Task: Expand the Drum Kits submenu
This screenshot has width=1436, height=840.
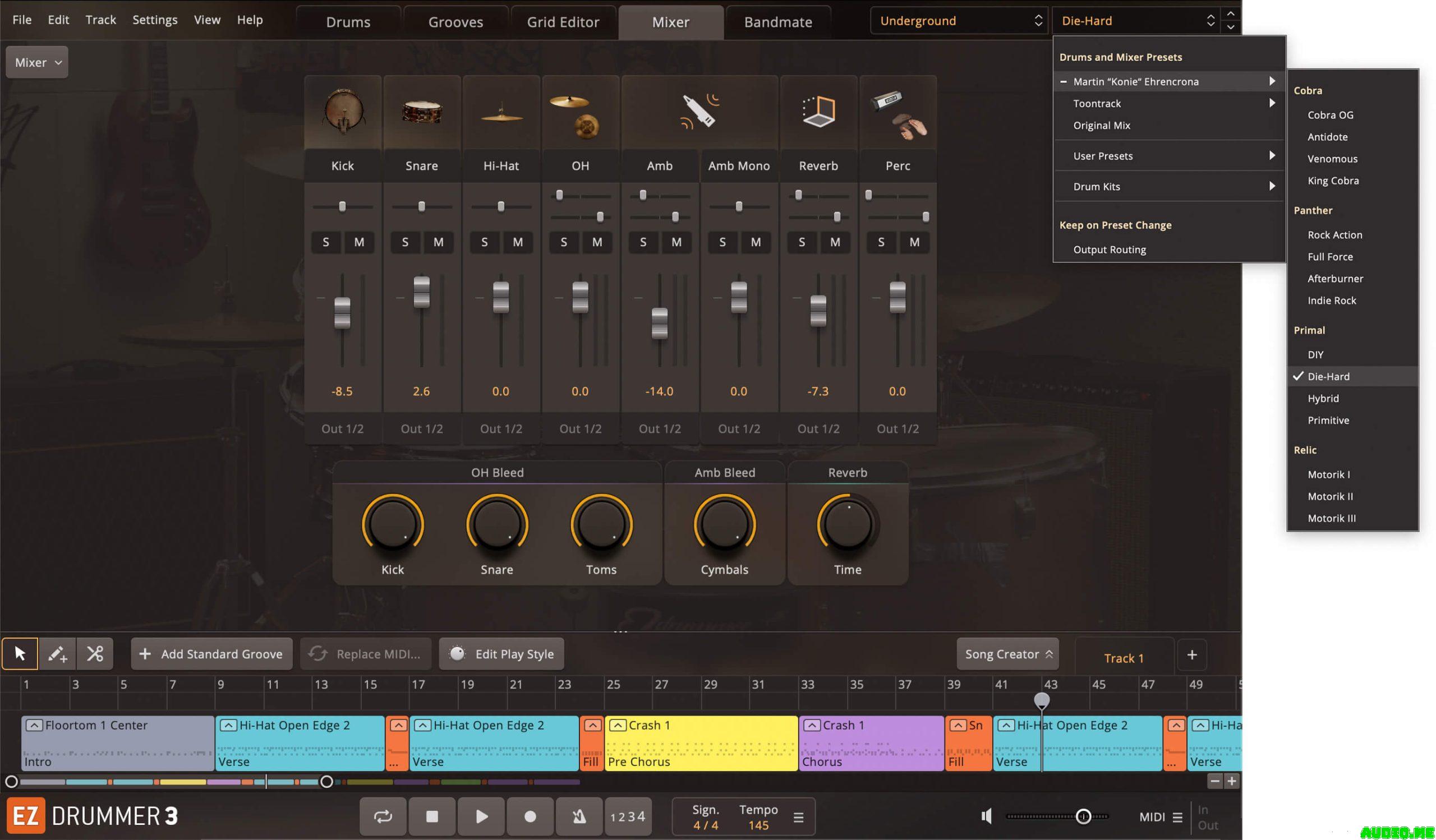Action: [x=1169, y=186]
